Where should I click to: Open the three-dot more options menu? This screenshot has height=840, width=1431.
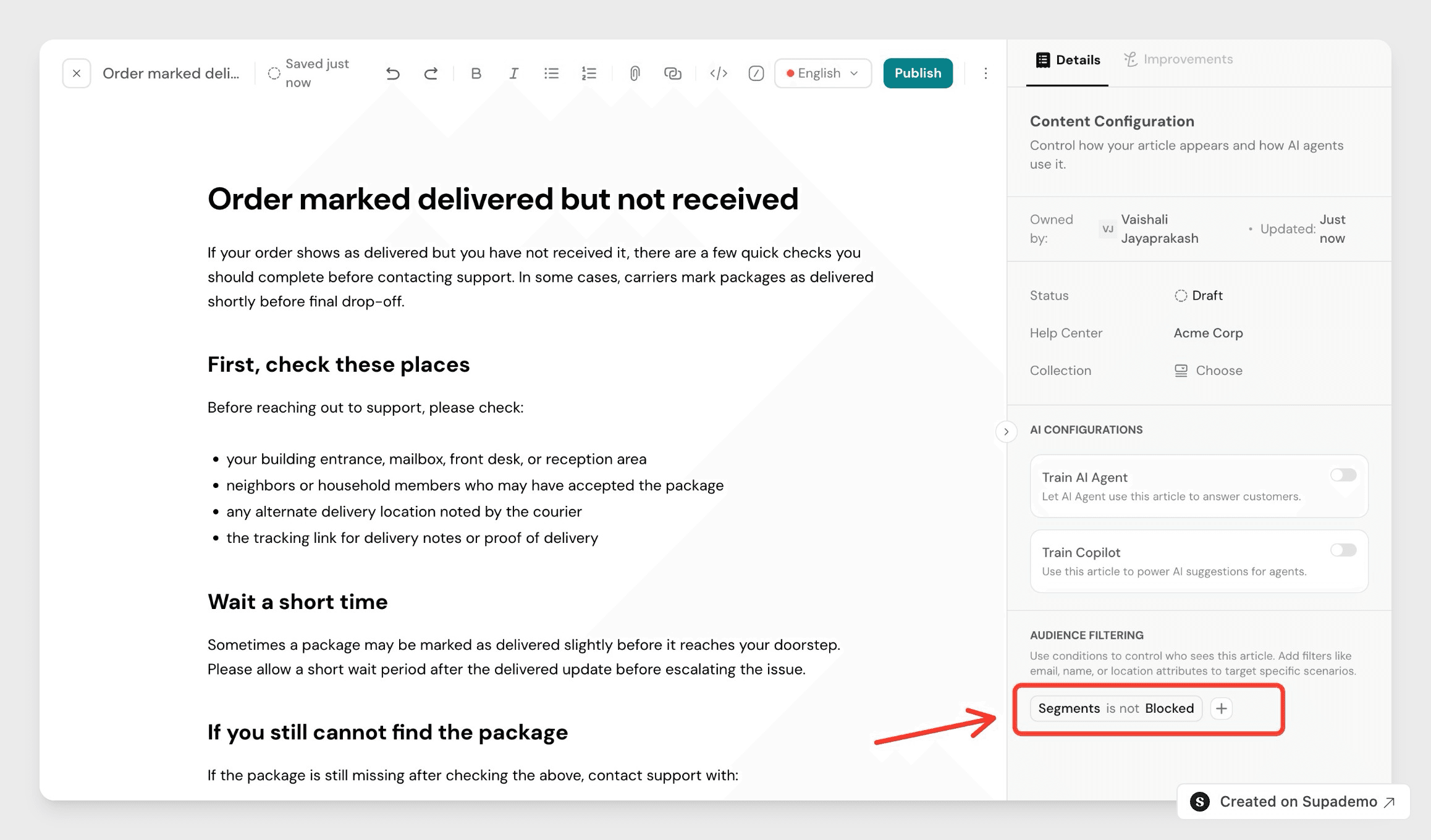(986, 73)
